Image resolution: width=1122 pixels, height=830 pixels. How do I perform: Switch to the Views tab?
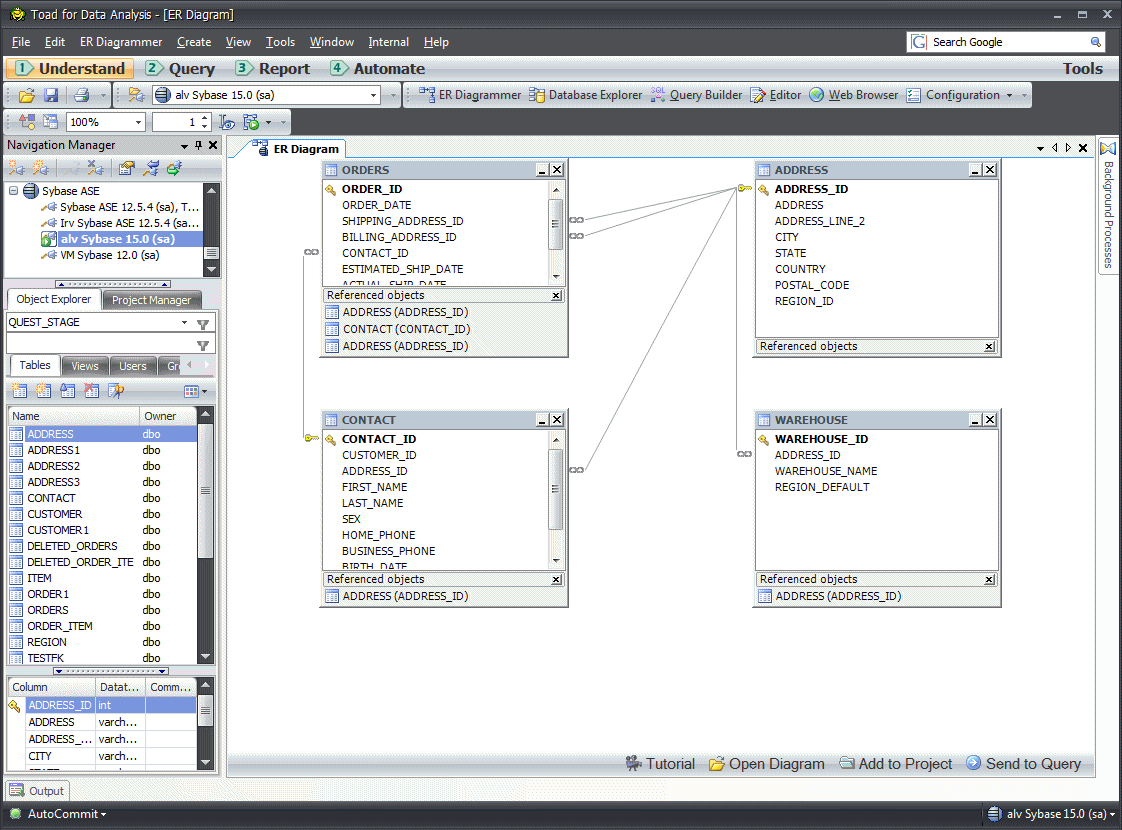pyautogui.click(x=85, y=366)
